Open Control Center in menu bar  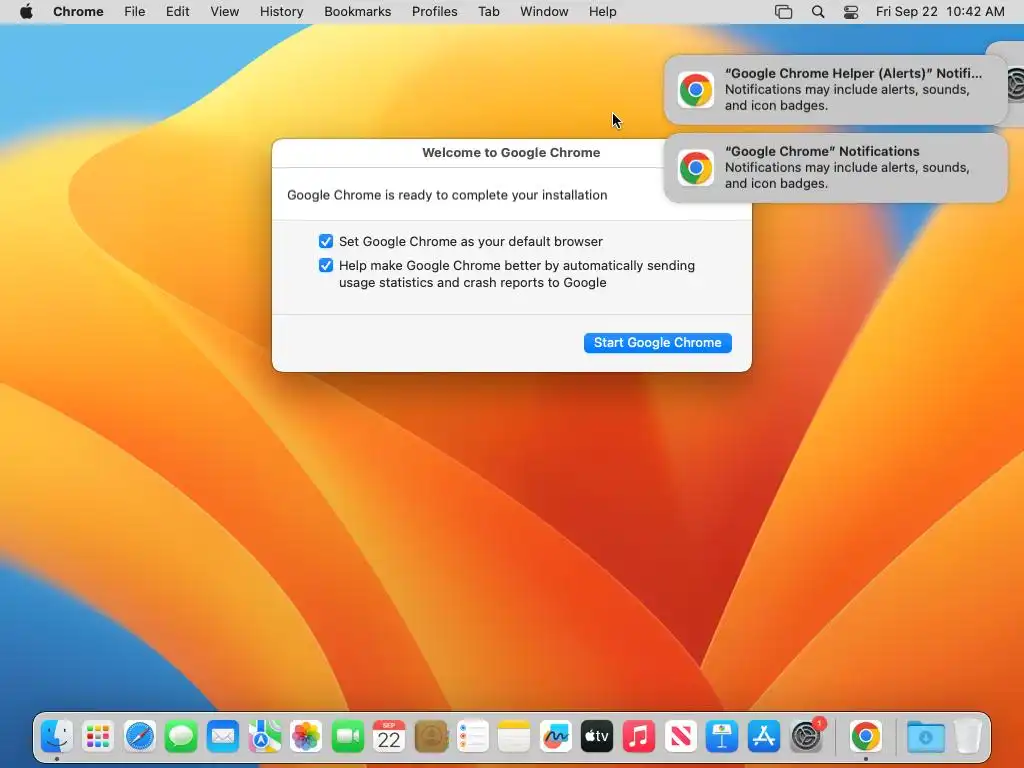[x=851, y=12]
